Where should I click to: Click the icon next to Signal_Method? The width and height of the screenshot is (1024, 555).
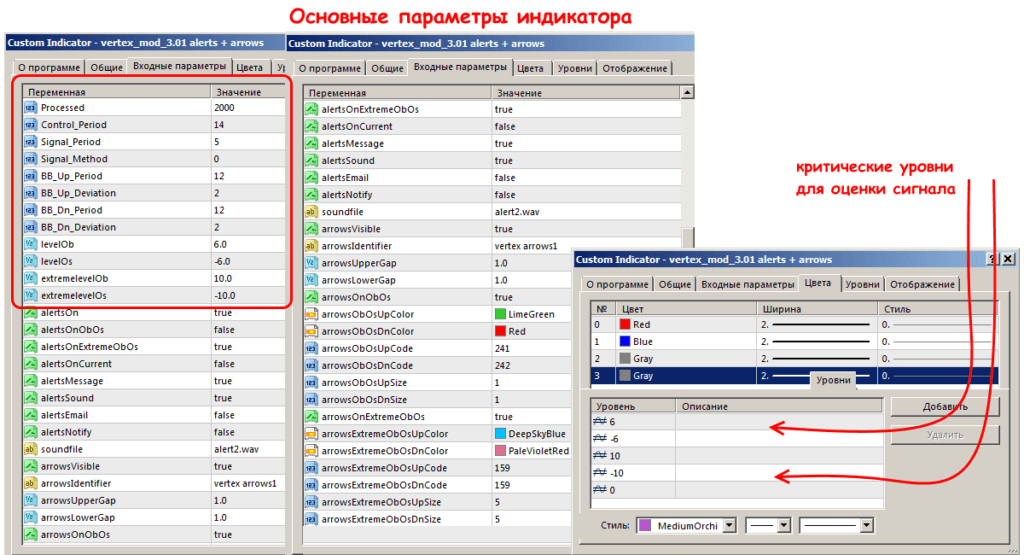[x=30, y=159]
